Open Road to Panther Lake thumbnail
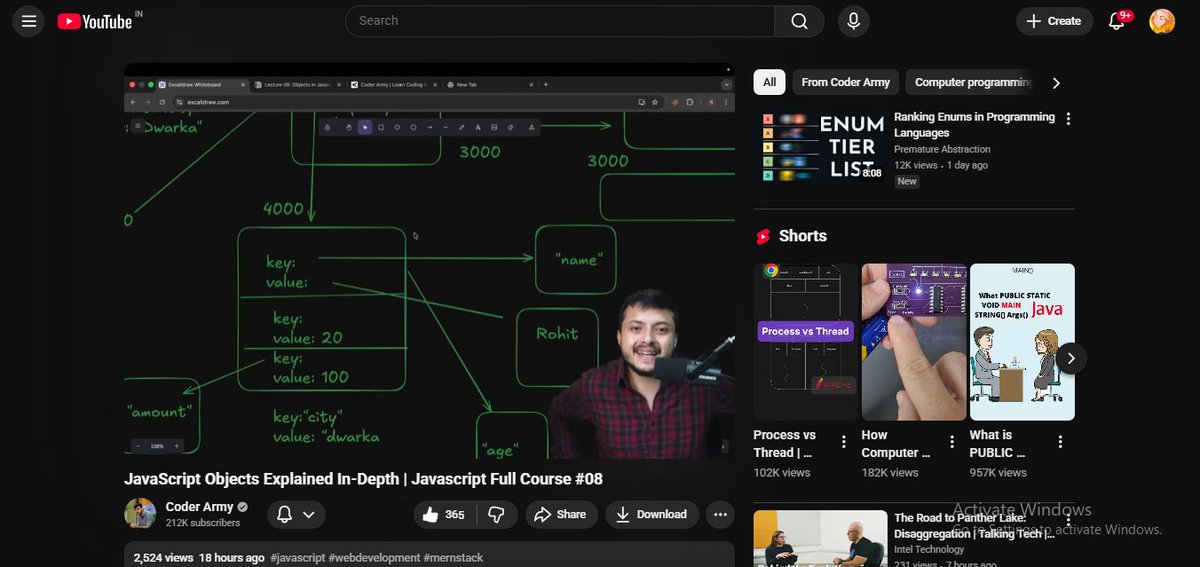 (820, 539)
